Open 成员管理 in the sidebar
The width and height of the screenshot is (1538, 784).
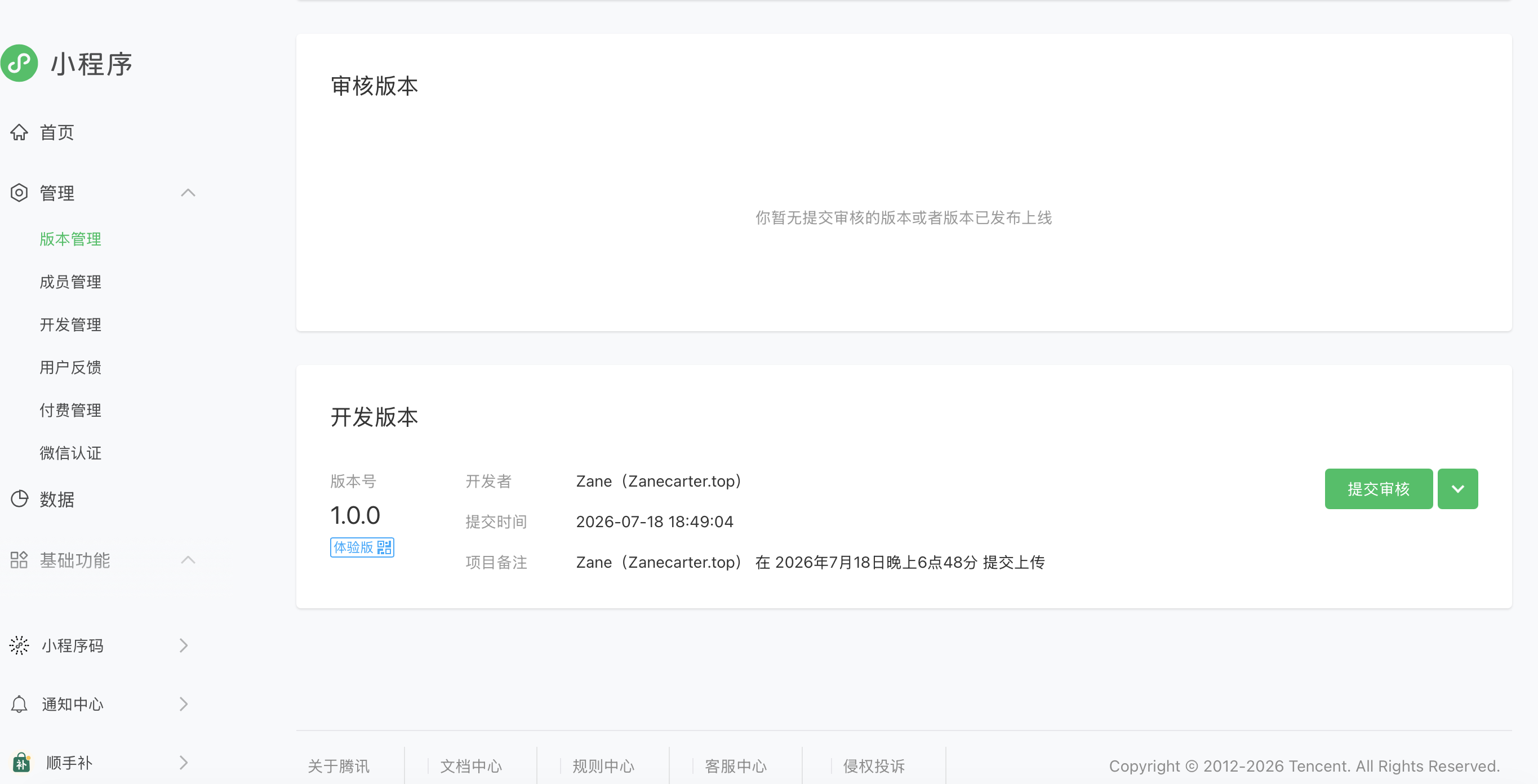[70, 282]
